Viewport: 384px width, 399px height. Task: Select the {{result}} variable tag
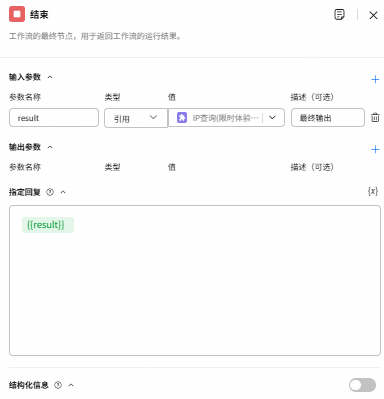[x=48, y=225]
